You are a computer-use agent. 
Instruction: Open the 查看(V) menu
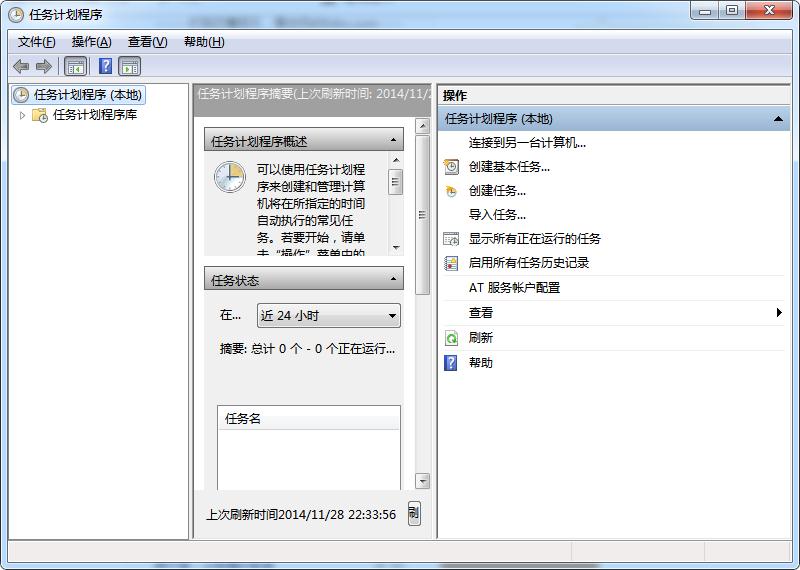pyautogui.click(x=147, y=42)
